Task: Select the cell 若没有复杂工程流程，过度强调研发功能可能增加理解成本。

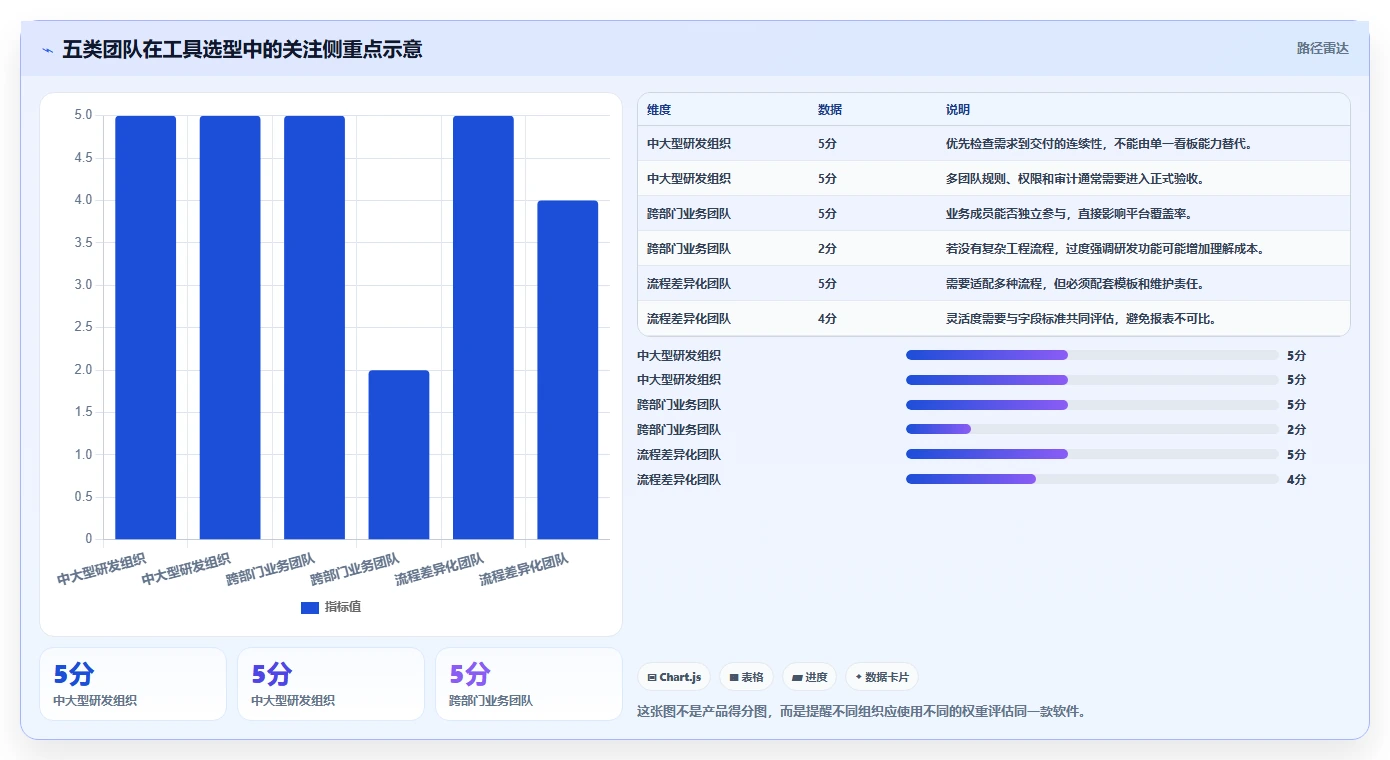Action: tap(1105, 249)
